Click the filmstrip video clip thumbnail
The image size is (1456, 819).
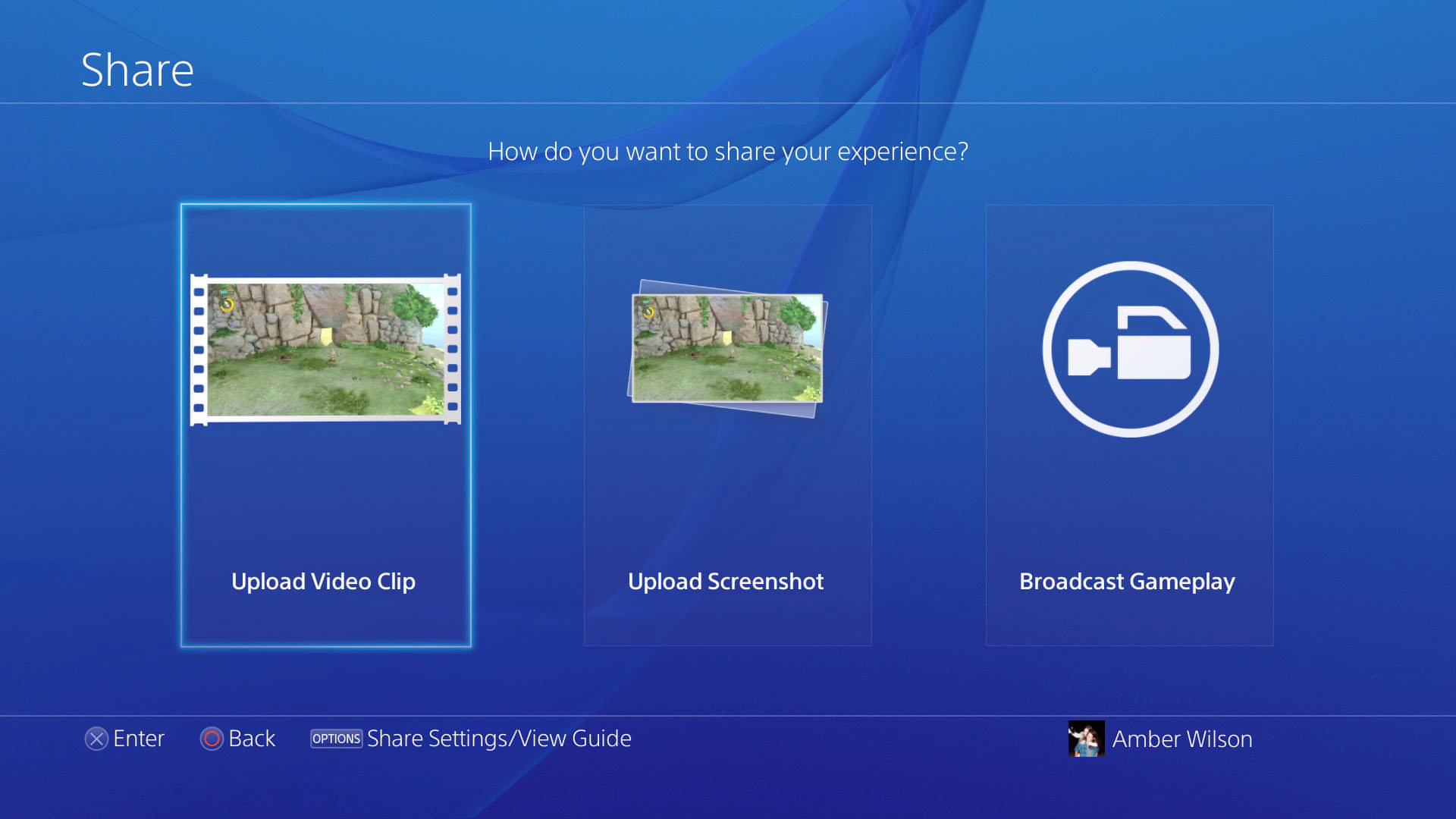tap(325, 350)
